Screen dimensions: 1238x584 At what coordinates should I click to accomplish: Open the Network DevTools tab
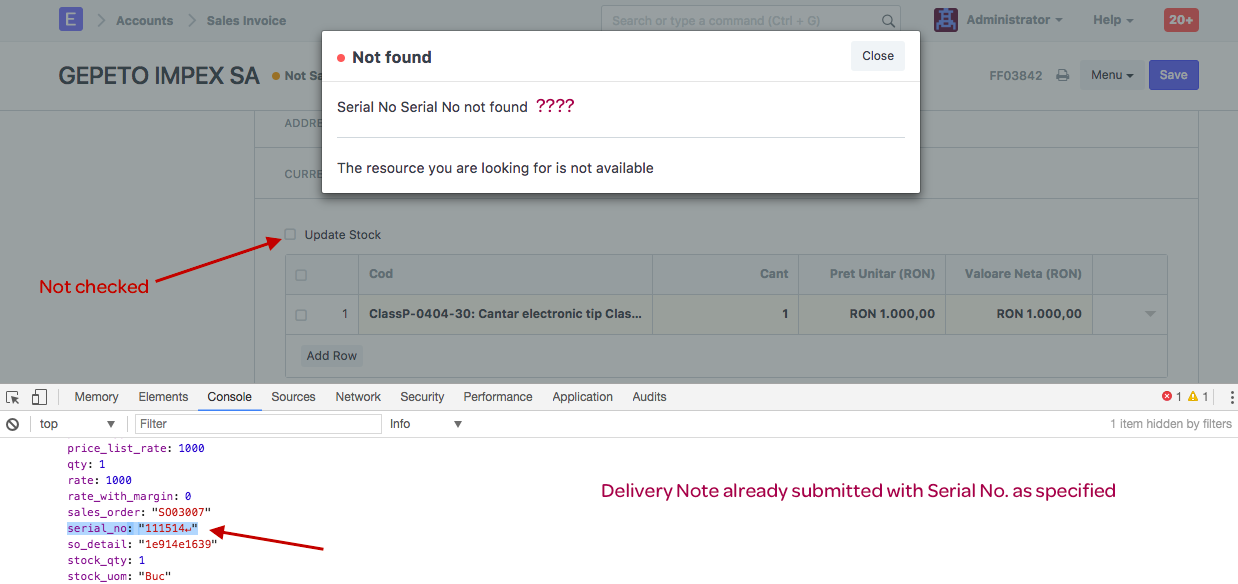pos(358,397)
